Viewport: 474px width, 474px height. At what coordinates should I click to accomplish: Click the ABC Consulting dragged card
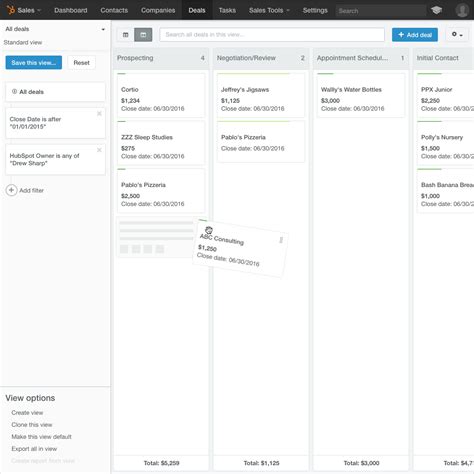pos(240,248)
